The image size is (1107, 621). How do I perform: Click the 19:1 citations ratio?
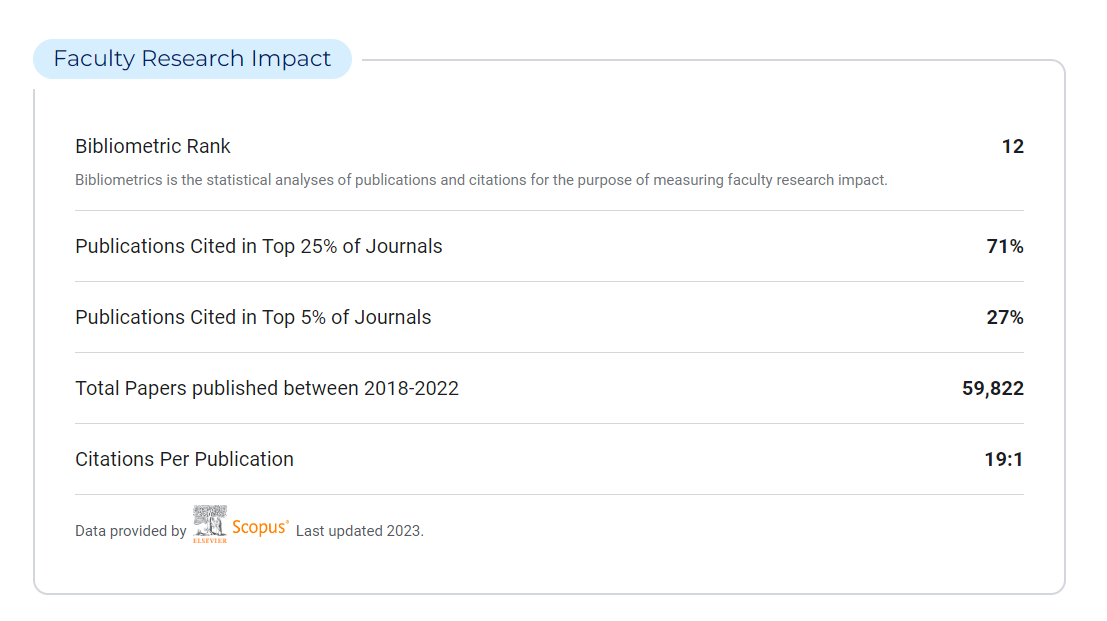tap(1004, 460)
